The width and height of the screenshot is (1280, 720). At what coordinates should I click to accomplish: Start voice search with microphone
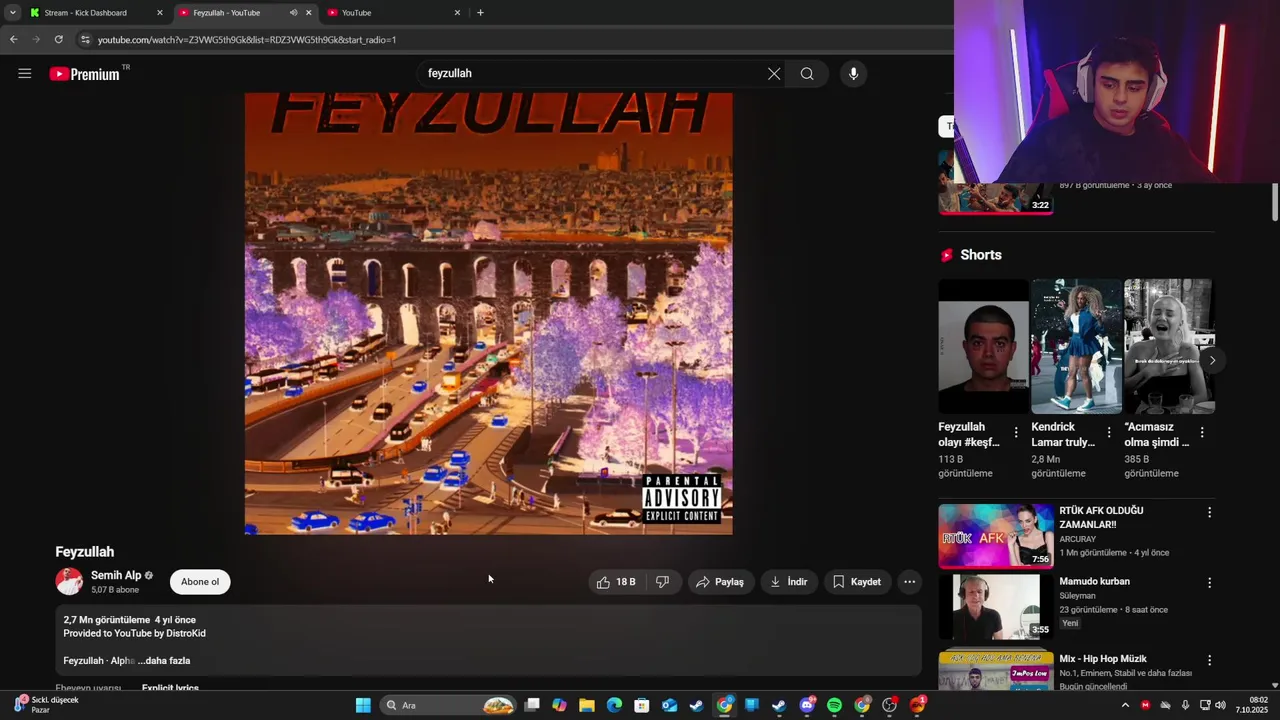click(853, 73)
